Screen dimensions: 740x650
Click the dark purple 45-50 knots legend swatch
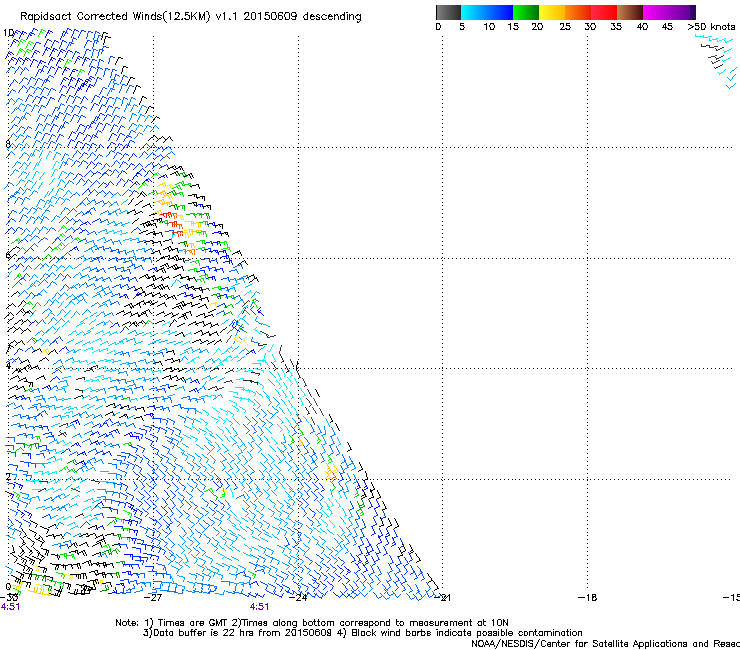[682, 12]
